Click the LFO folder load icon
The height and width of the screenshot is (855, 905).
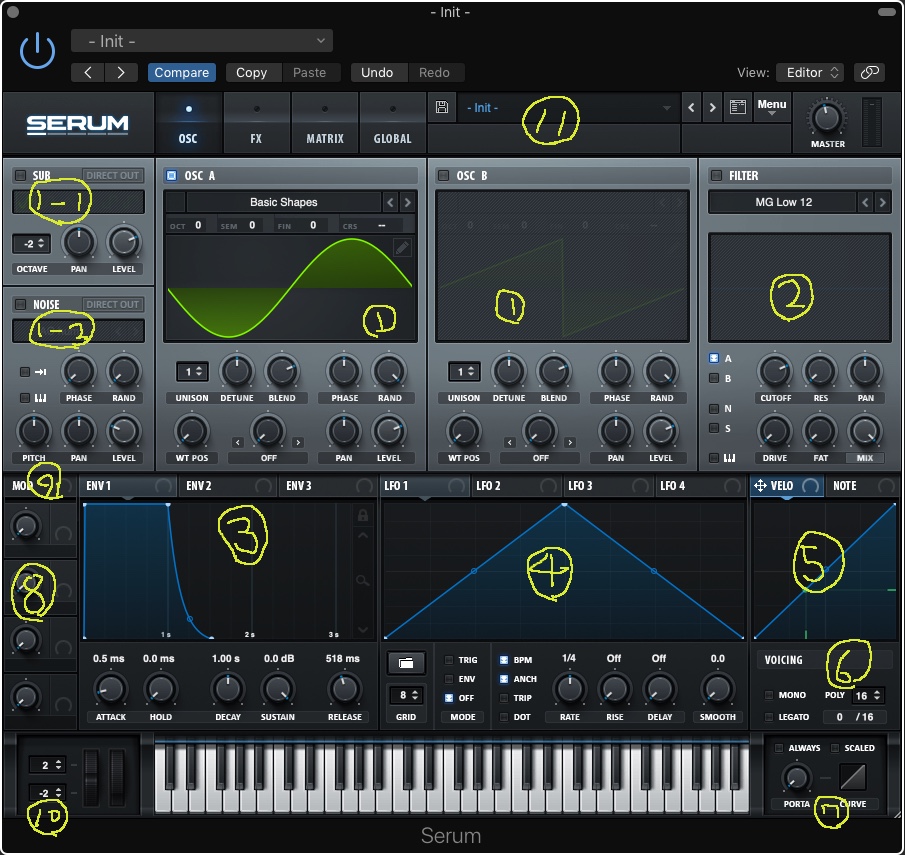click(x=406, y=663)
